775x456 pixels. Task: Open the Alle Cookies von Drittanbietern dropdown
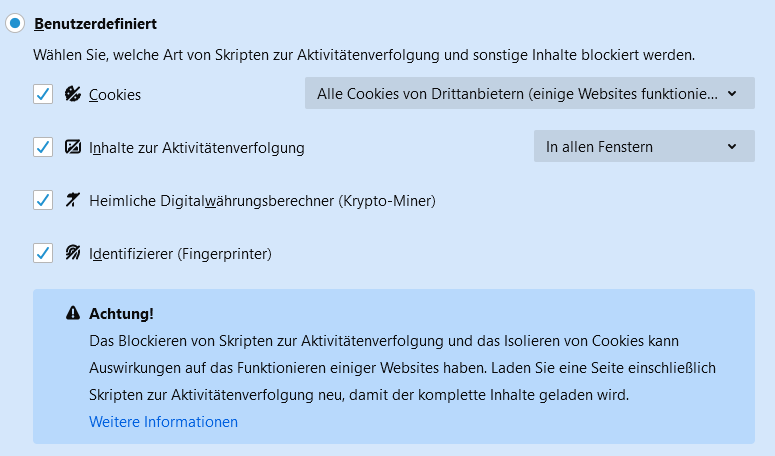tap(529, 93)
